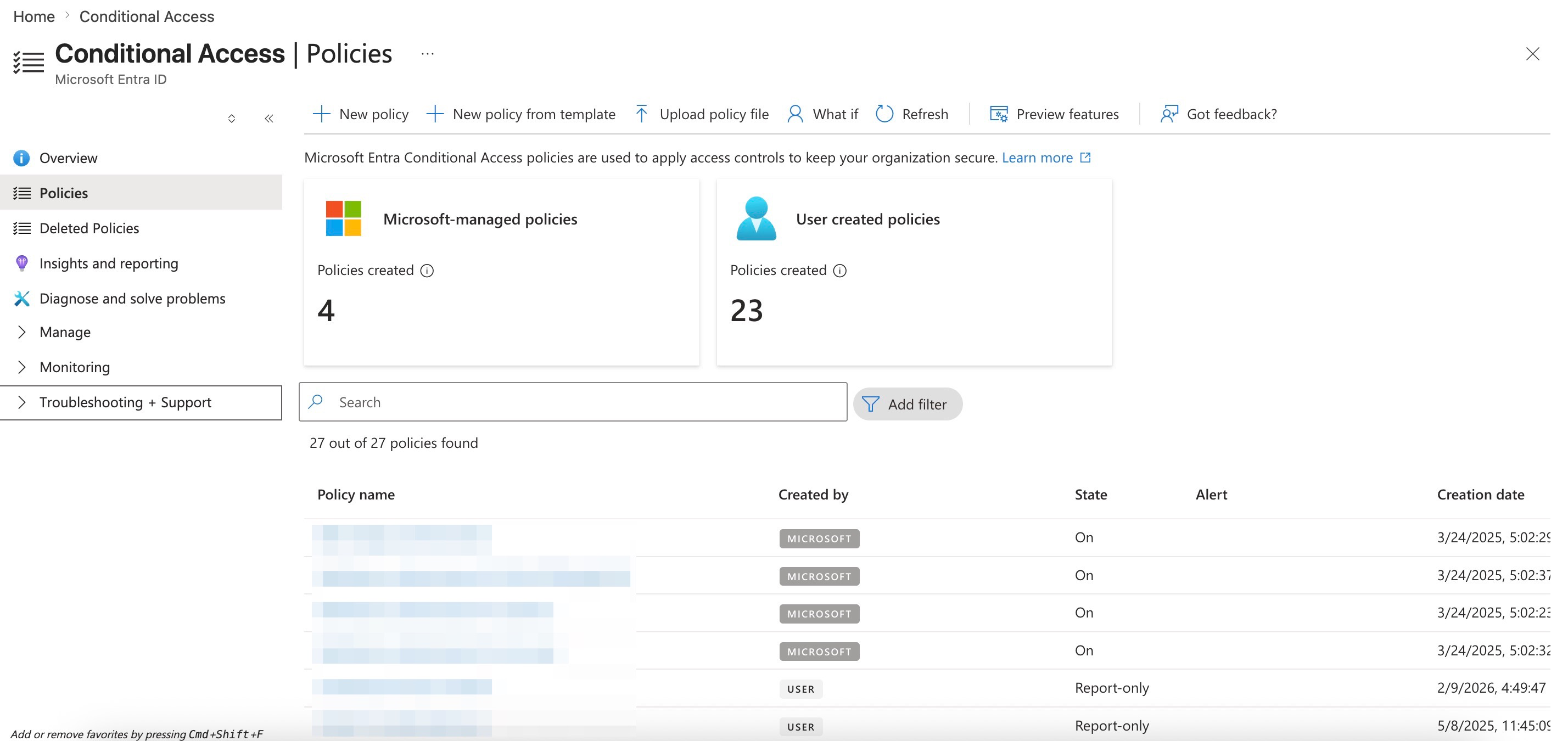The width and height of the screenshot is (1568, 741).
Task: Open the Overview menu item
Action: 141,158
